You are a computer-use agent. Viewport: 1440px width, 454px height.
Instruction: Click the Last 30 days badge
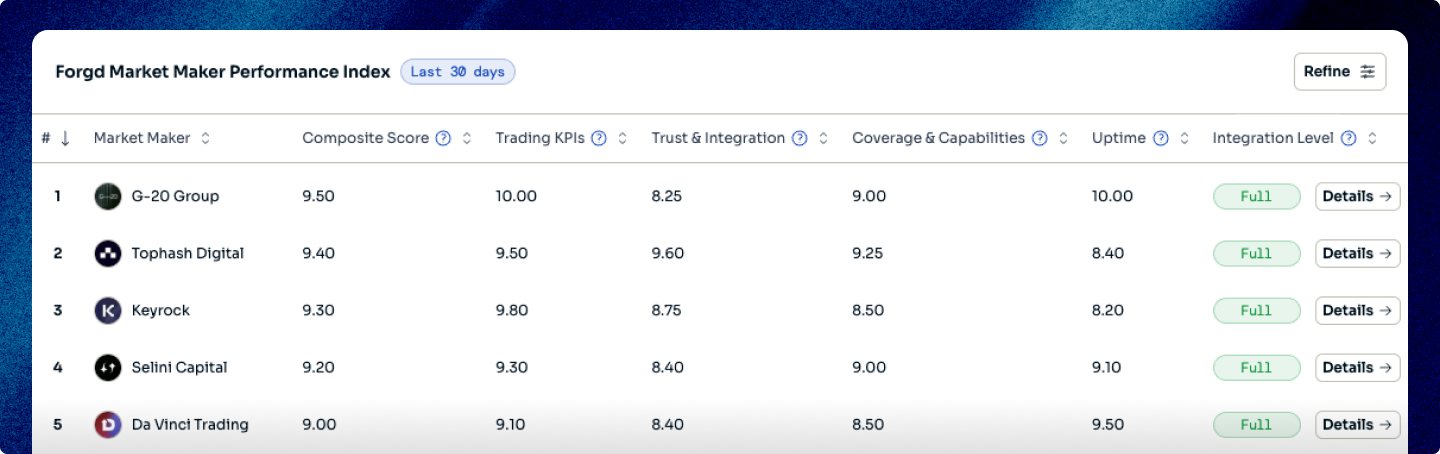pyautogui.click(x=458, y=72)
